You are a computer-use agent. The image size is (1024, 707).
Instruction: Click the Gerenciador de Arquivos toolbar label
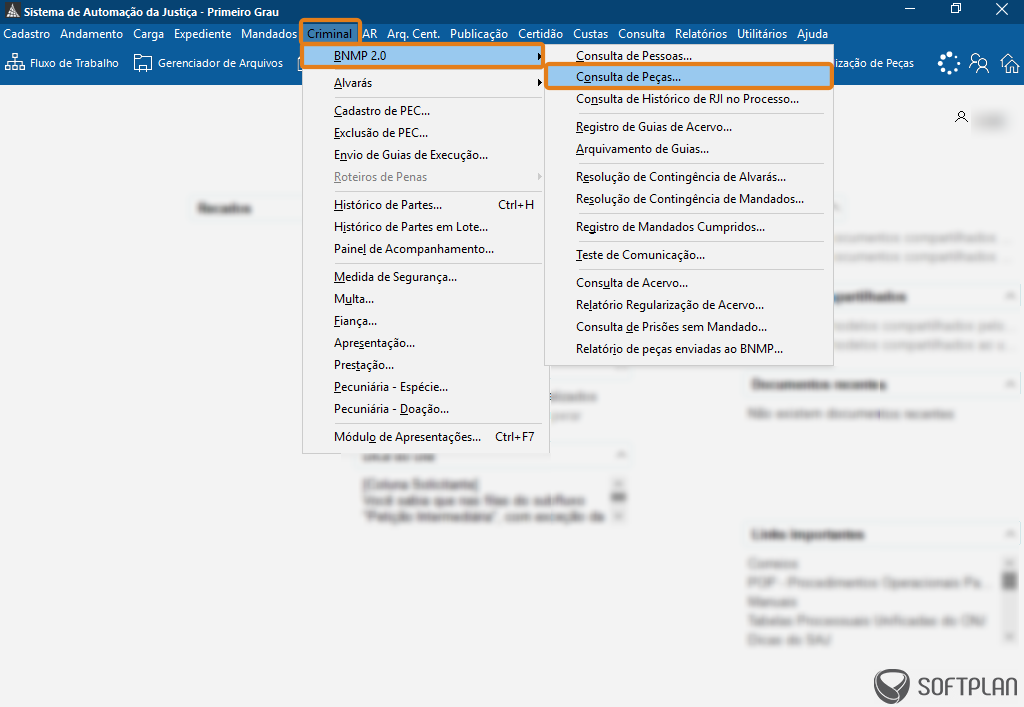[x=220, y=63]
